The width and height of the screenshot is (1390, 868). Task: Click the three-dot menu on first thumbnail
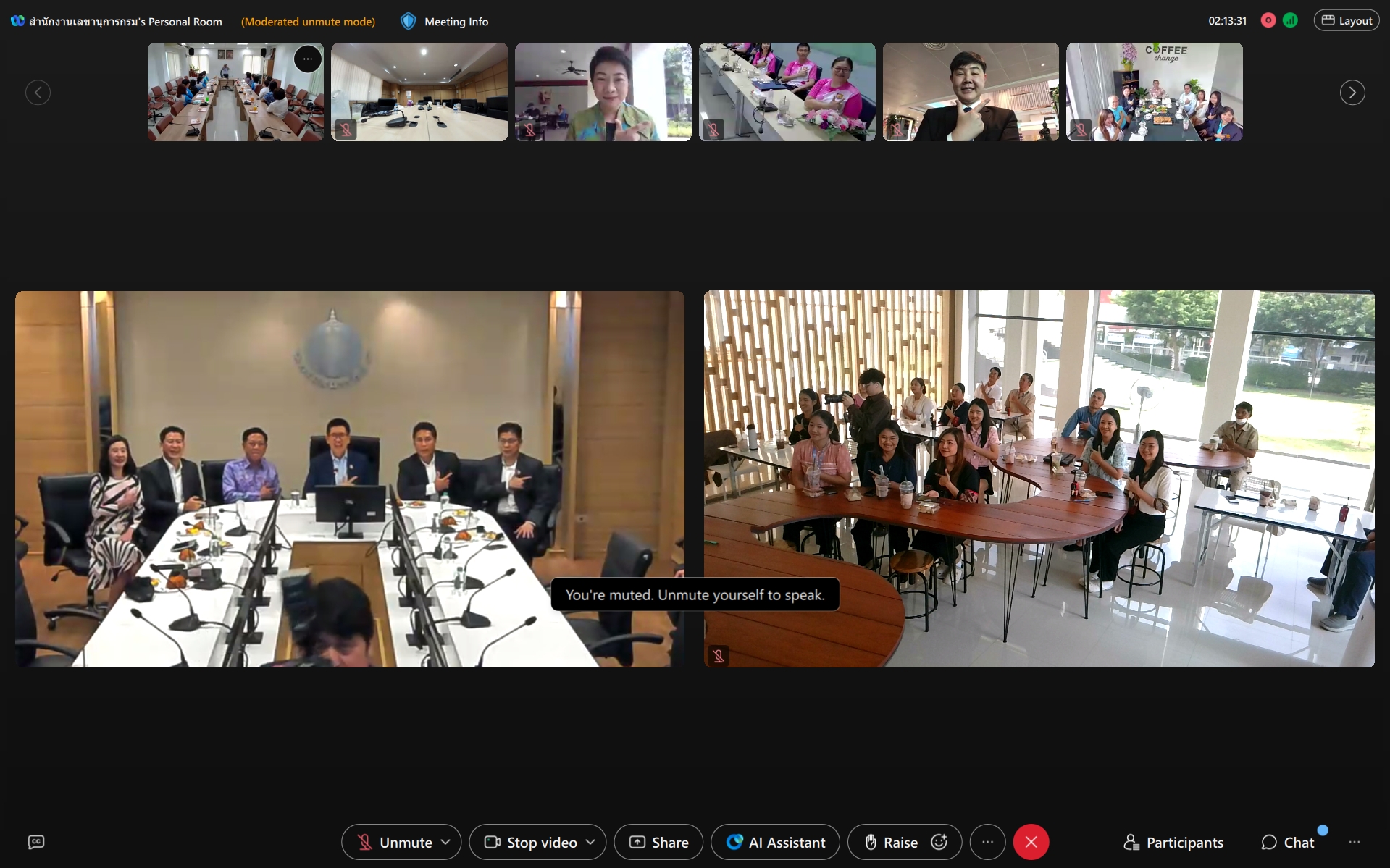308,59
